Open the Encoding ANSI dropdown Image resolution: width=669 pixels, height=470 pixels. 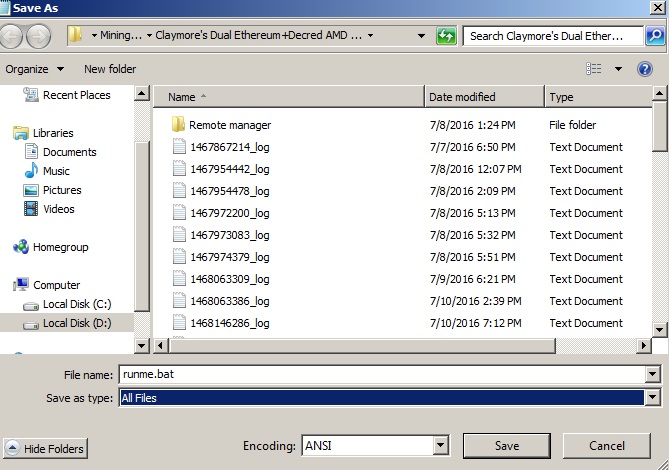tap(440, 446)
